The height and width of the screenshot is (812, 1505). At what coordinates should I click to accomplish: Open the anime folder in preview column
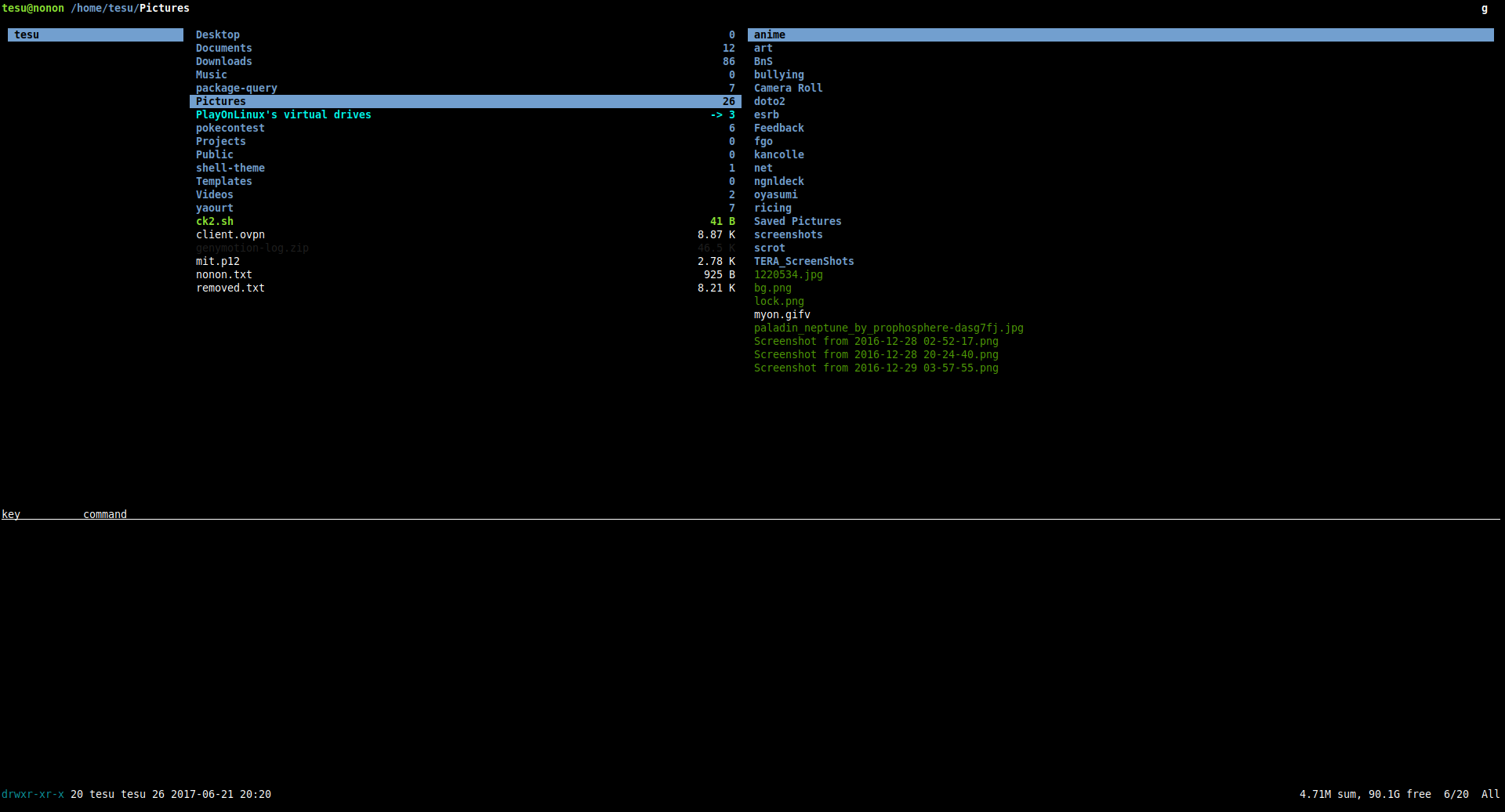tap(769, 34)
